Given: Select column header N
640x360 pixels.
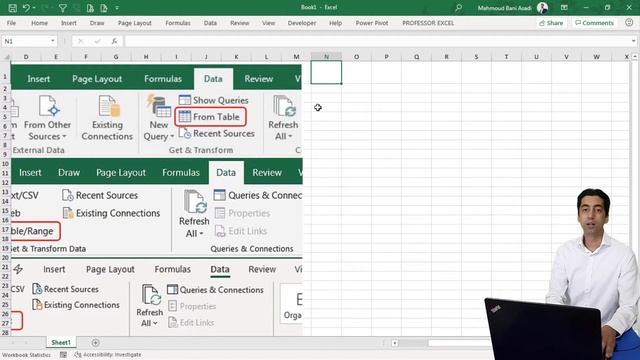Looking at the screenshot, I should (x=326, y=57).
